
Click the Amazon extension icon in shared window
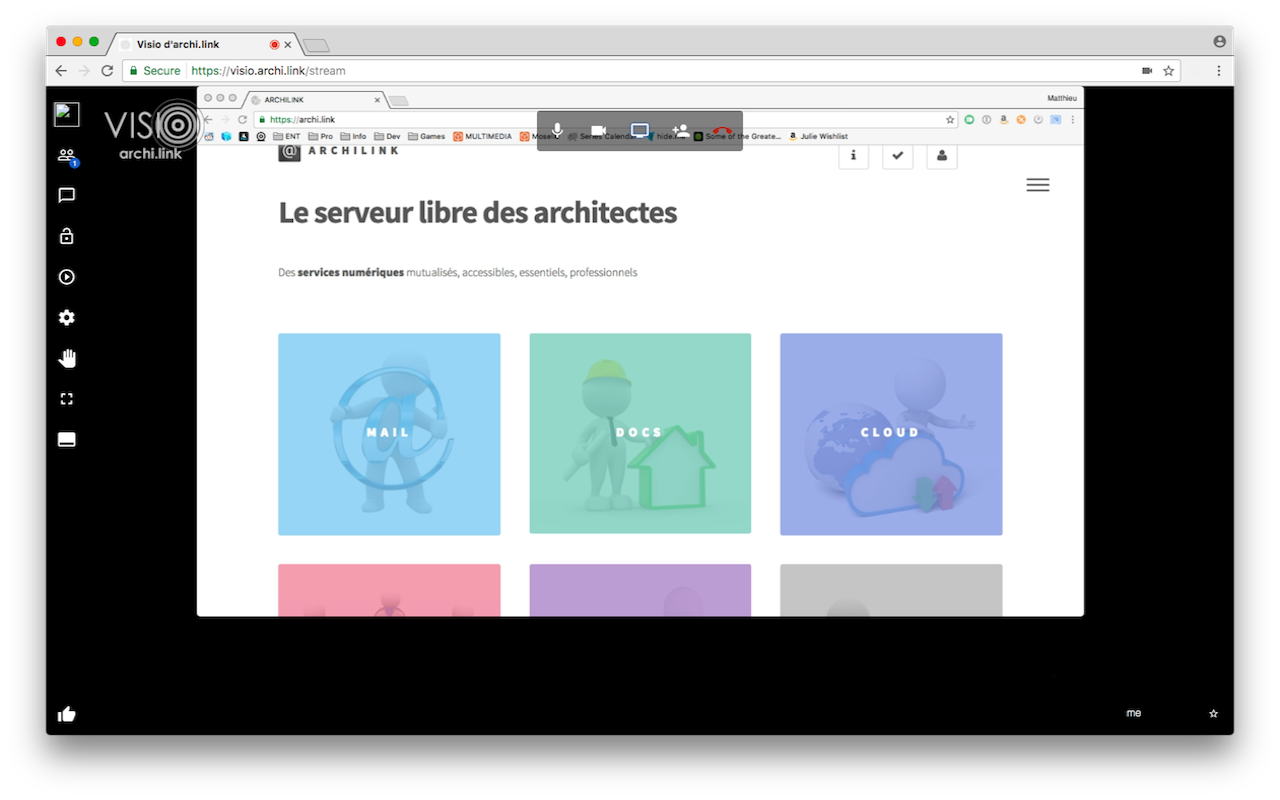[x=1004, y=119]
